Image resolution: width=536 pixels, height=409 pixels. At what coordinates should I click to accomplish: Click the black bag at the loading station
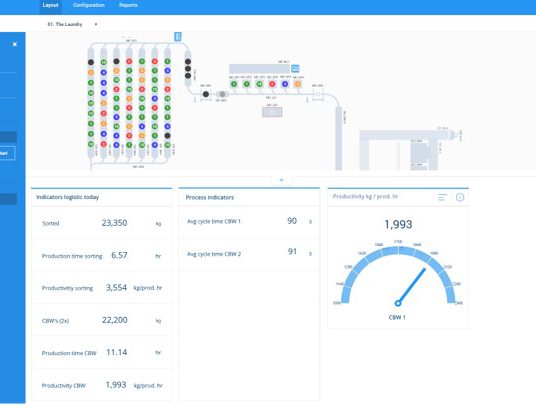point(206,94)
